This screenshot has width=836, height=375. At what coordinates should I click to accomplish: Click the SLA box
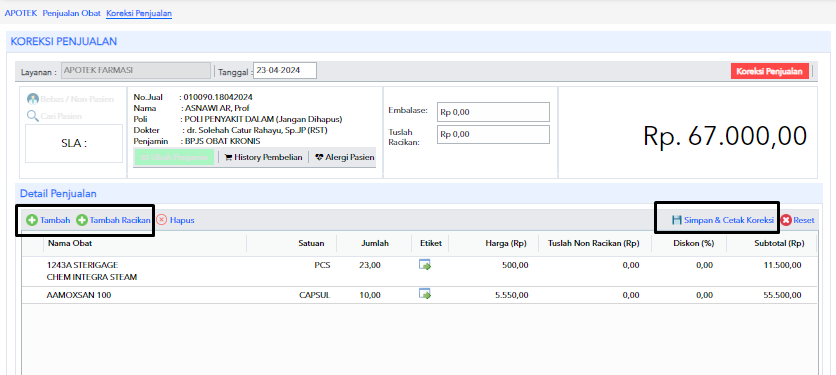pyautogui.click(x=74, y=143)
